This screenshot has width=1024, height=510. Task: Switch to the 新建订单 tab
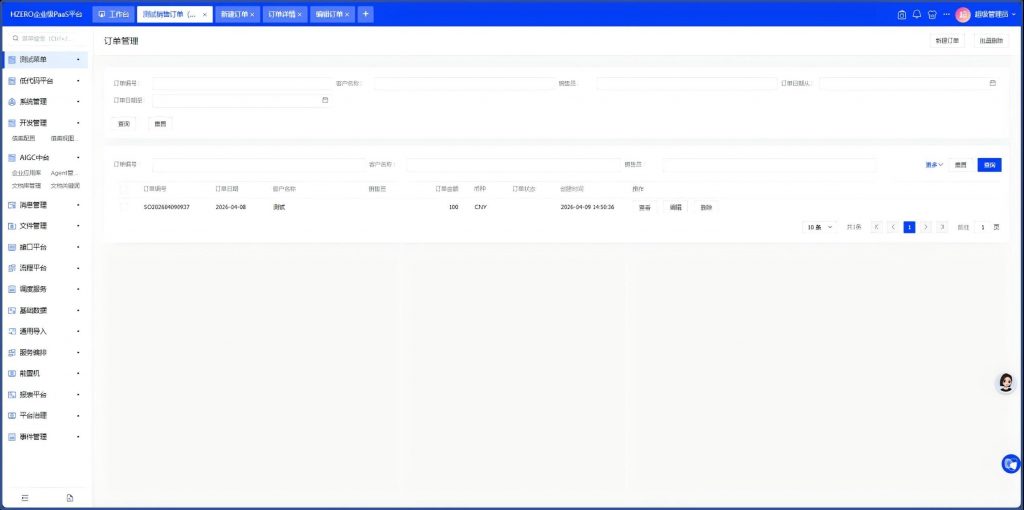pos(234,14)
